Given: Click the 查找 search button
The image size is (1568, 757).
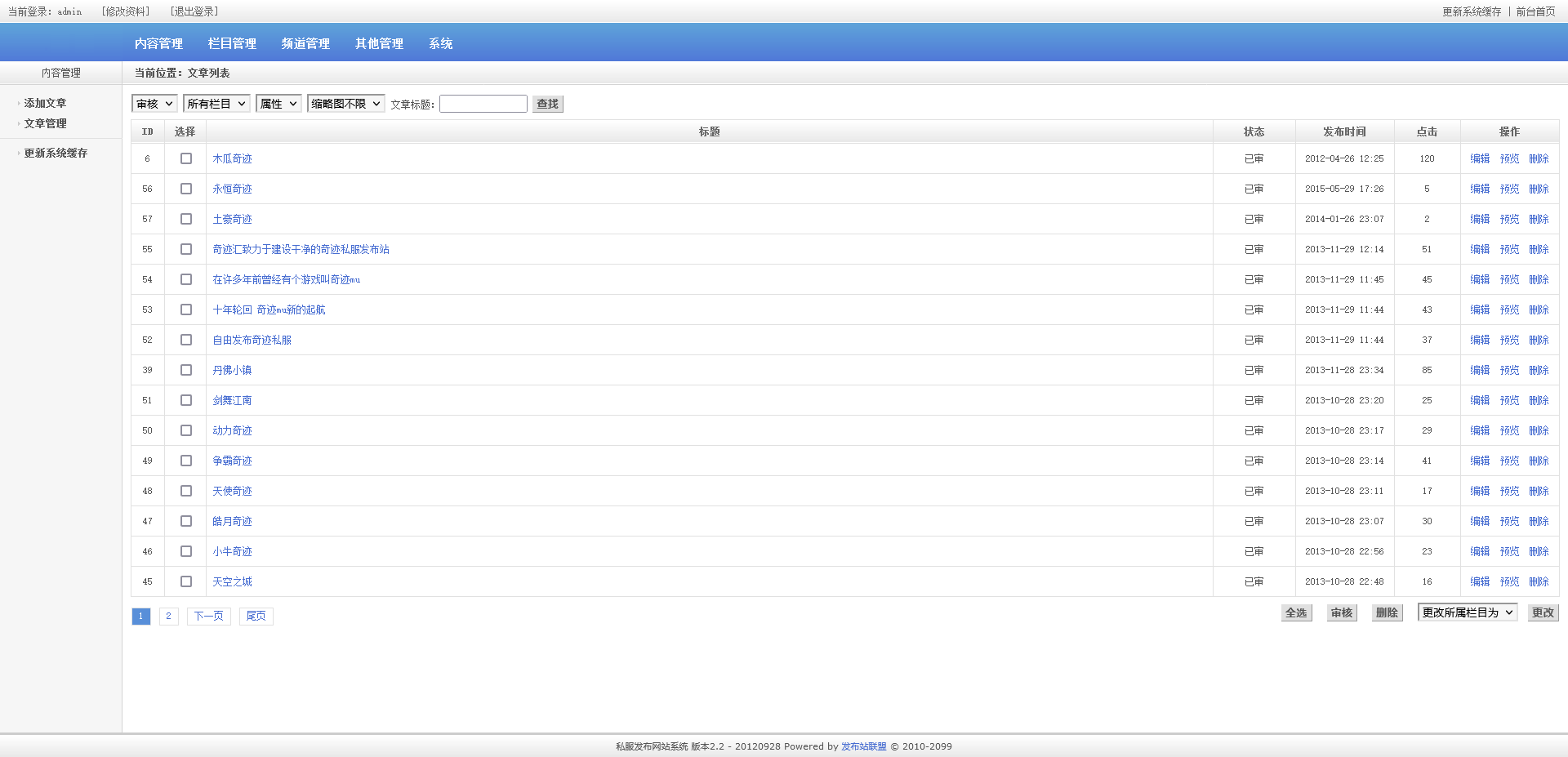Looking at the screenshot, I should click(x=547, y=104).
